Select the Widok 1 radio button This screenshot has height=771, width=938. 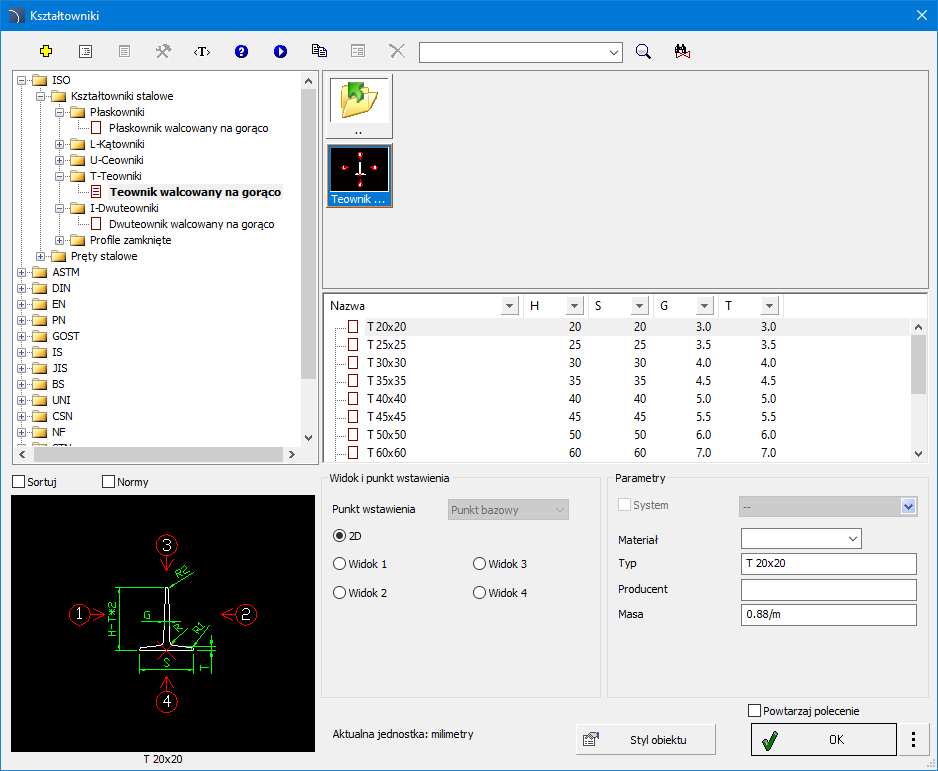[340, 564]
